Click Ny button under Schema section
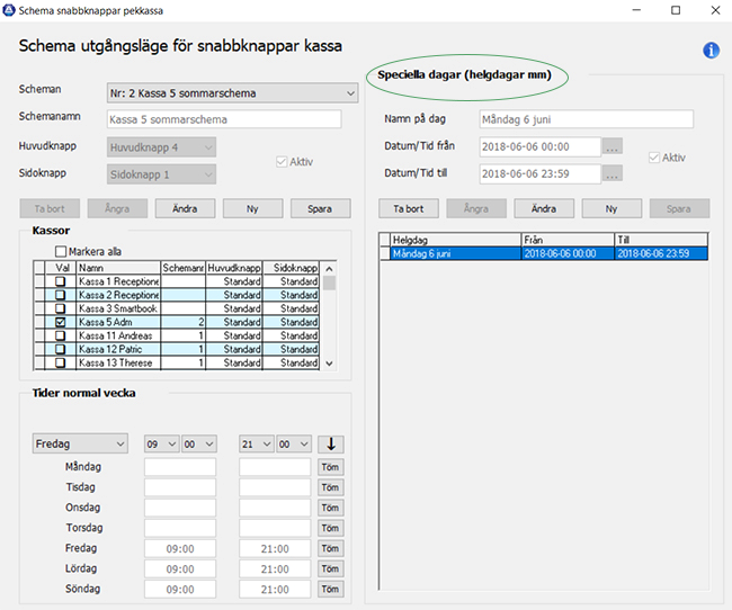 coord(253,209)
